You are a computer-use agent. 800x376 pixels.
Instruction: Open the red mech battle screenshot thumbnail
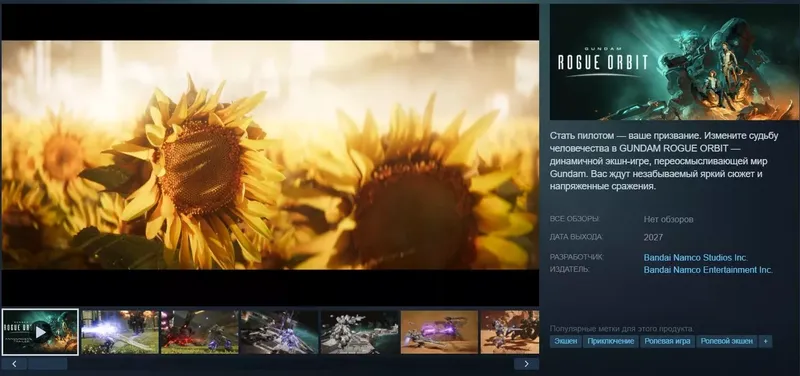[x=199, y=332]
